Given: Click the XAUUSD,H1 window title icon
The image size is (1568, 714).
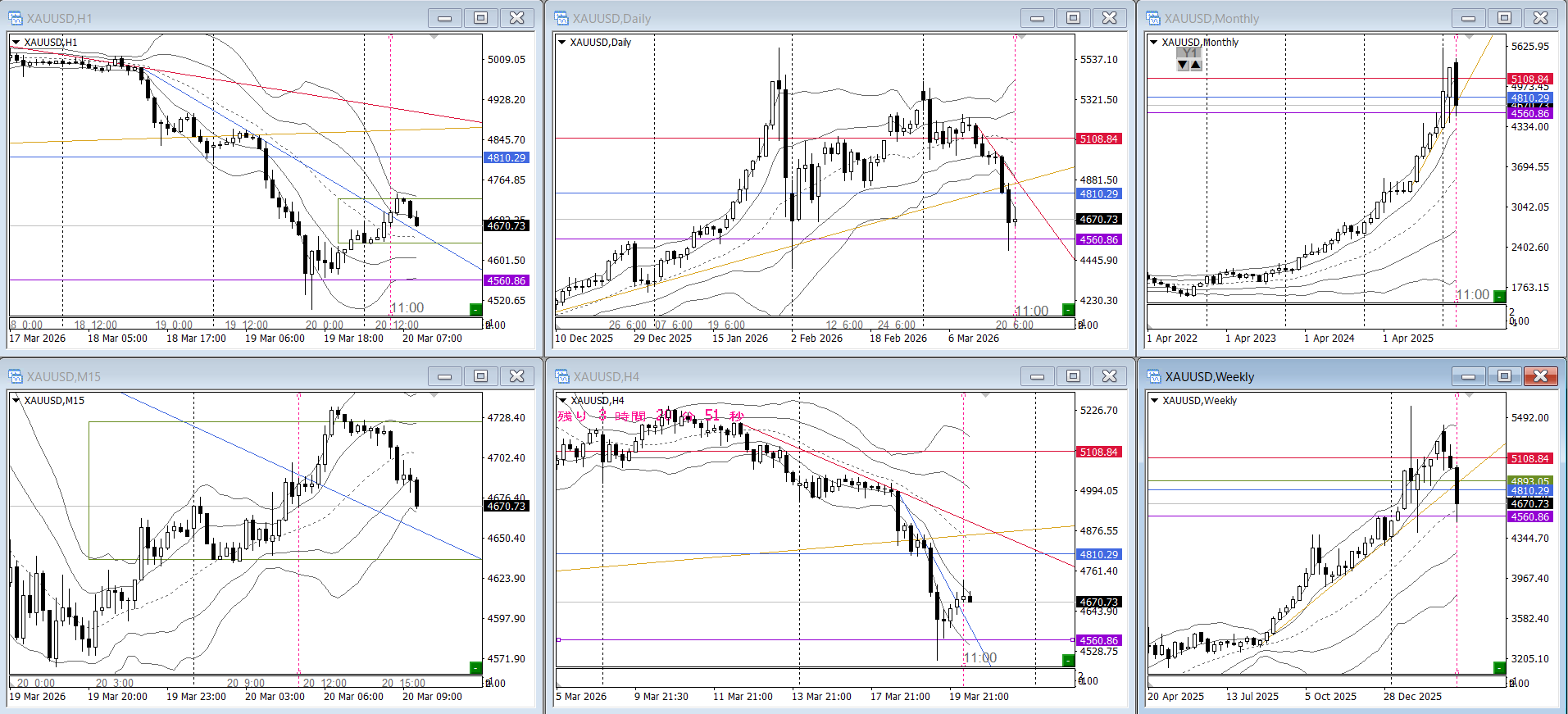Looking at the screenshot, I should (x=16, y=18).
